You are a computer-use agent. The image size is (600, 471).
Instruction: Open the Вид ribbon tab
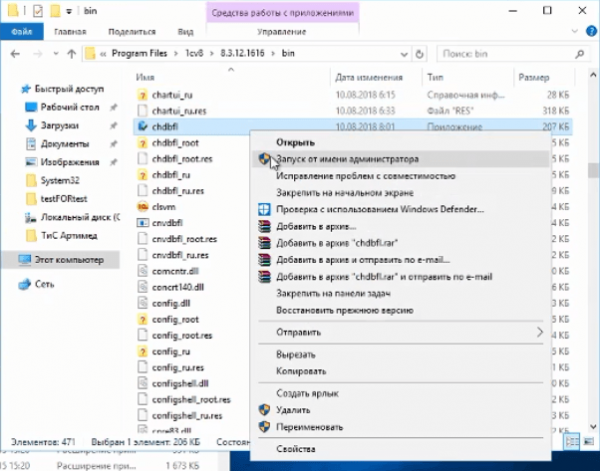coord(186,32)
